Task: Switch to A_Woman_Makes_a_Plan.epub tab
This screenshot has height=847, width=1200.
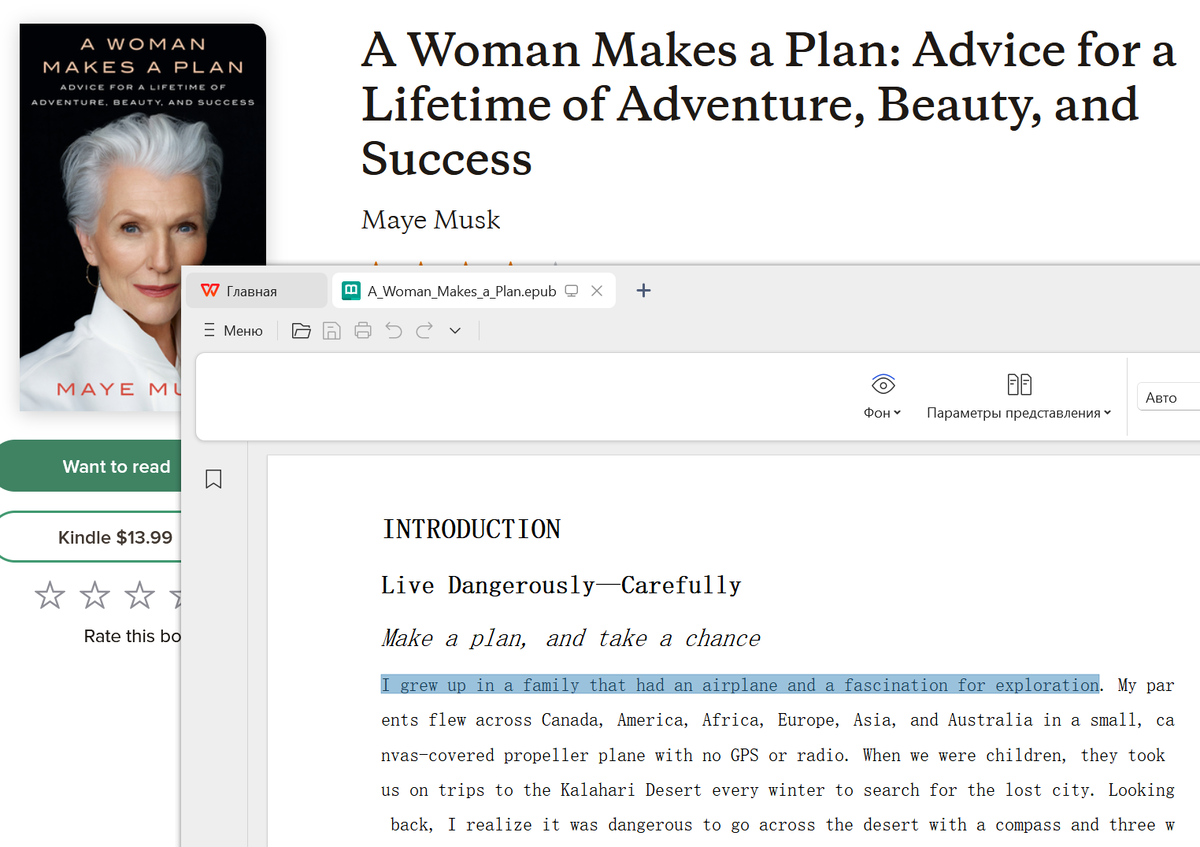Action: click(x=461, y=291)
